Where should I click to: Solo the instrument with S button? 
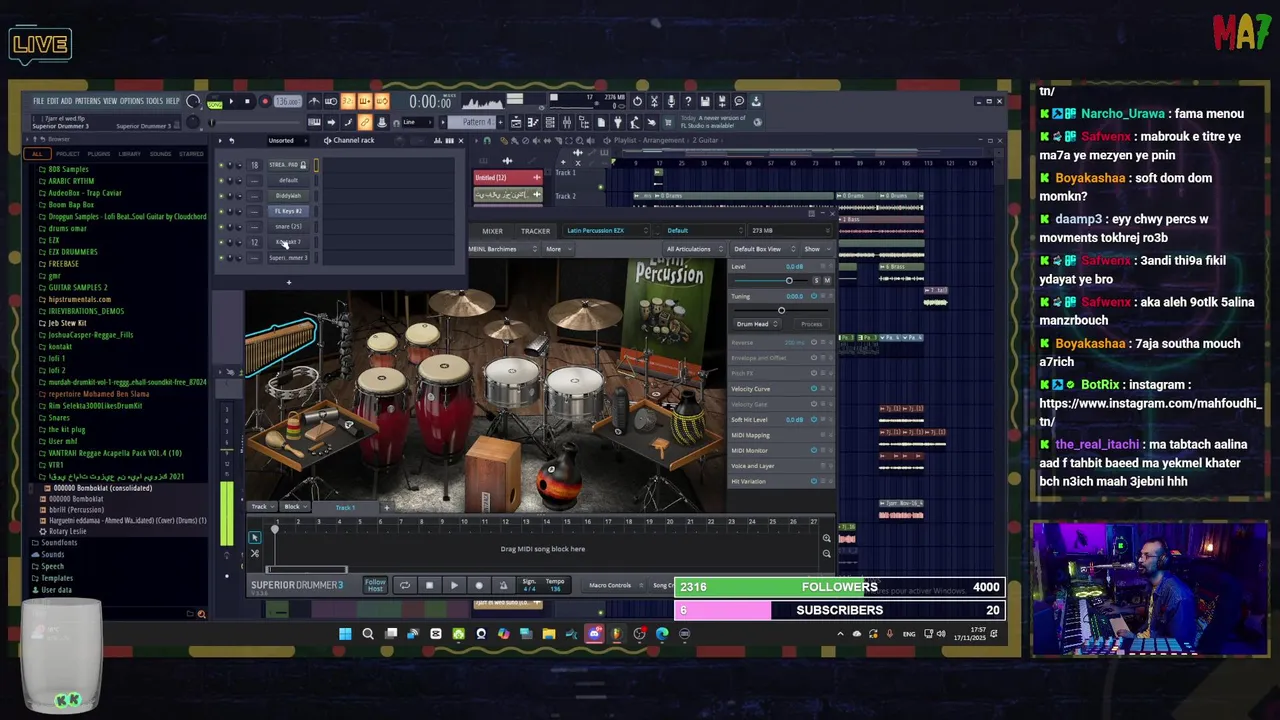[816, 281]
